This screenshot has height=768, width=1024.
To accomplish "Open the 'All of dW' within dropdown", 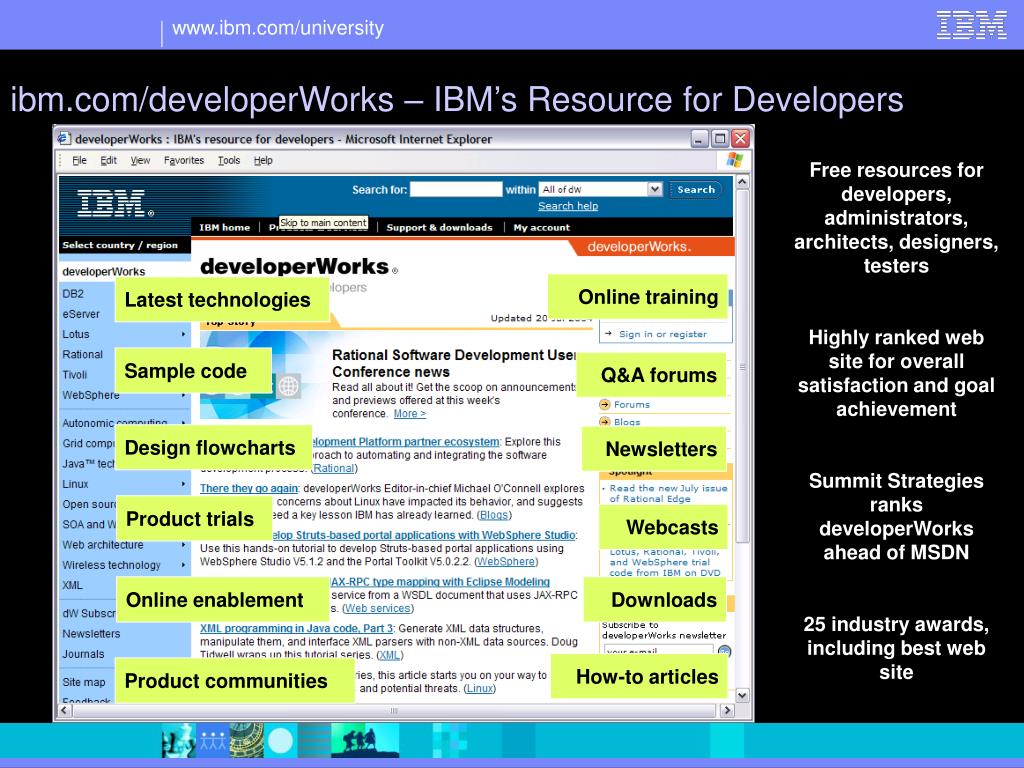I will tap(601, 189).
